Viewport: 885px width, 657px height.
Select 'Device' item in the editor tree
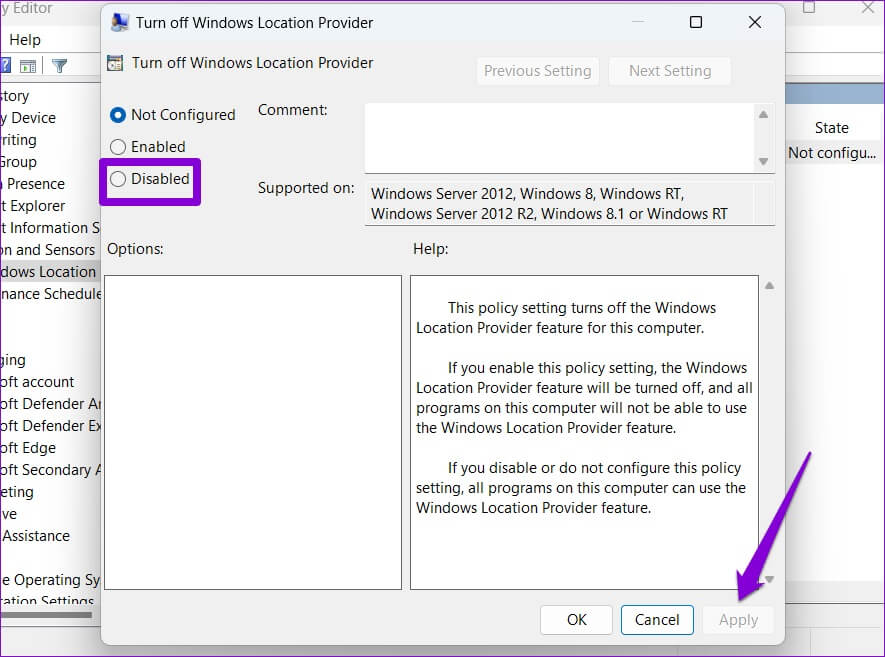tap(28, 117)
